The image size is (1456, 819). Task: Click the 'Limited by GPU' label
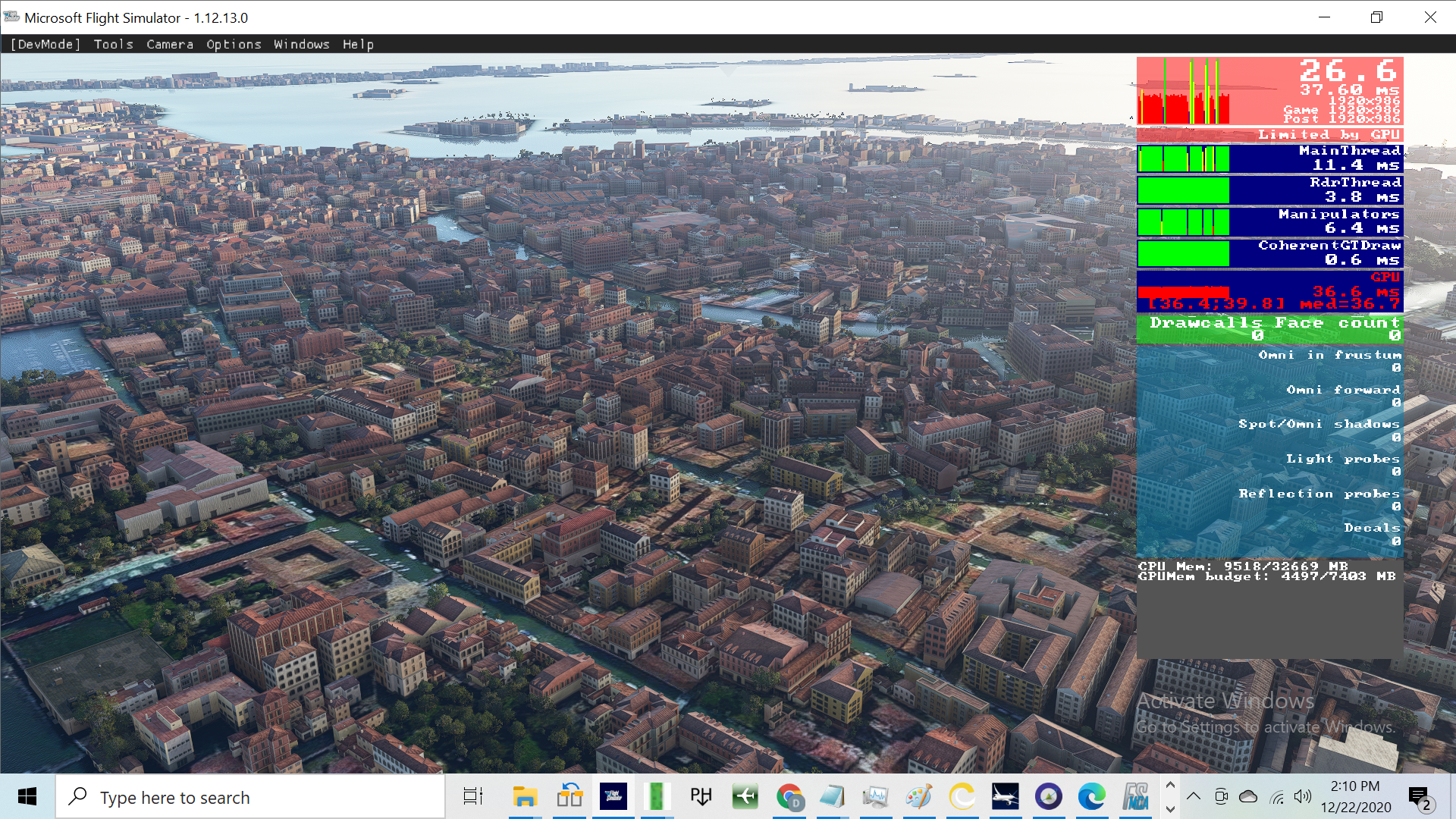pos(1329,135)
